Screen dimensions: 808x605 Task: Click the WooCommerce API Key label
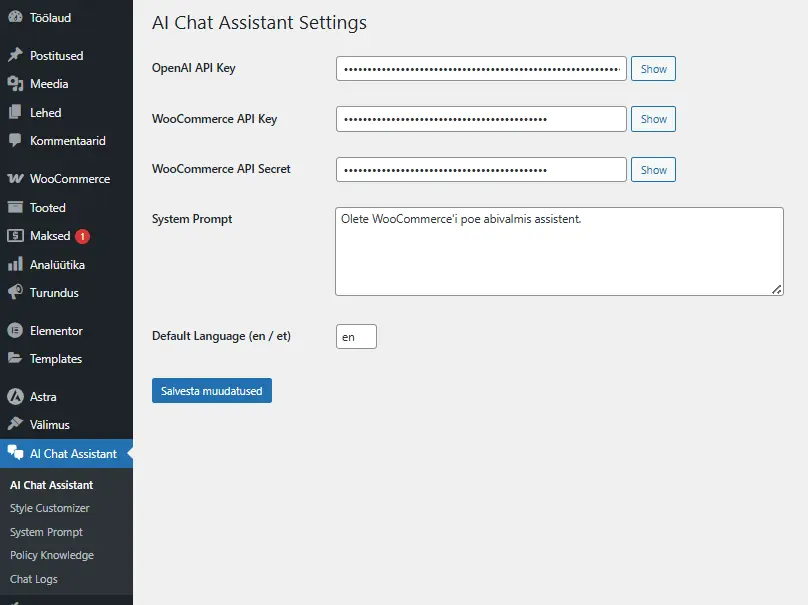coord(214,119)
